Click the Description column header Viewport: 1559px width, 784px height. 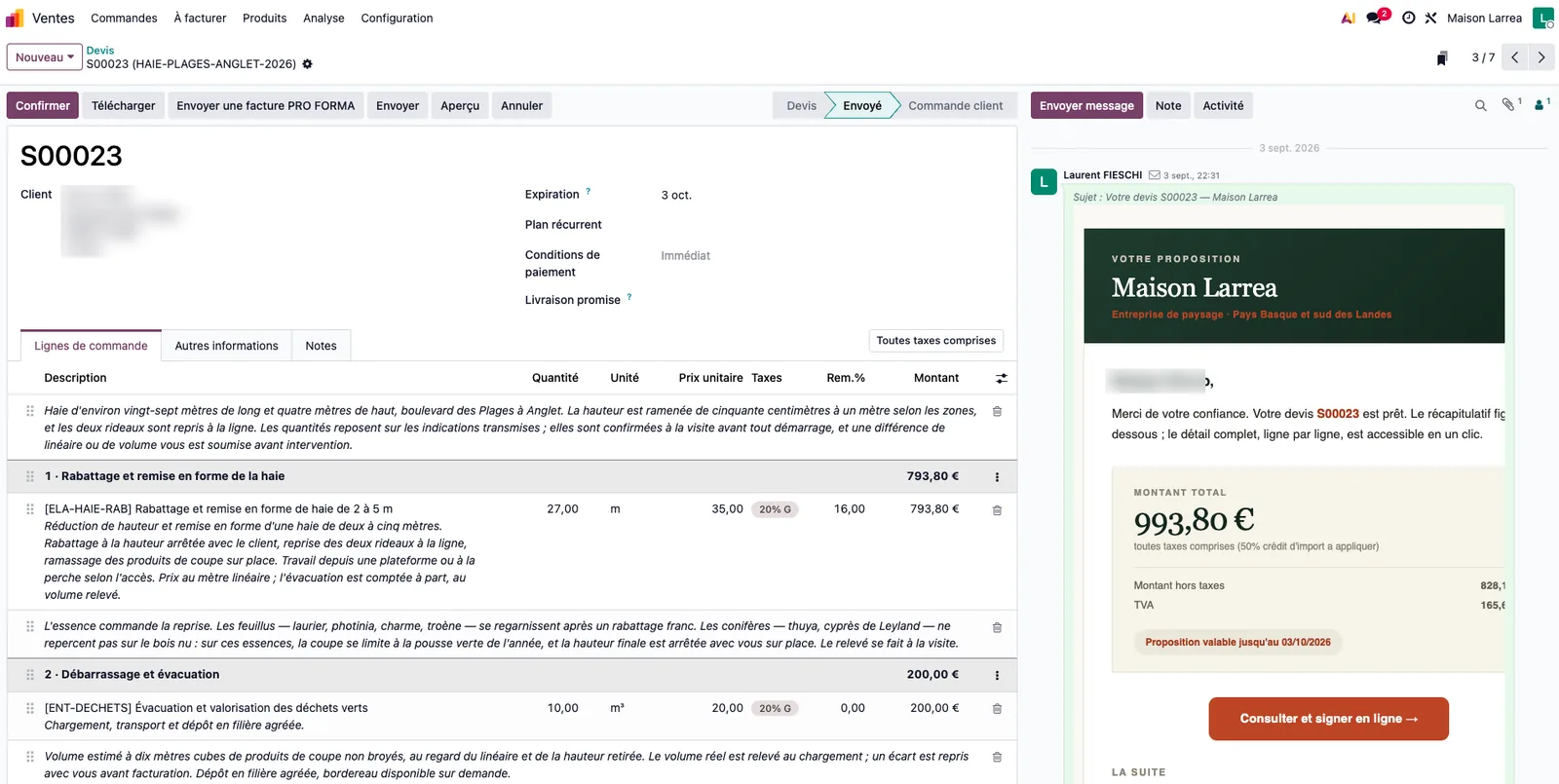pyautogui.click(x=75, y=378)
